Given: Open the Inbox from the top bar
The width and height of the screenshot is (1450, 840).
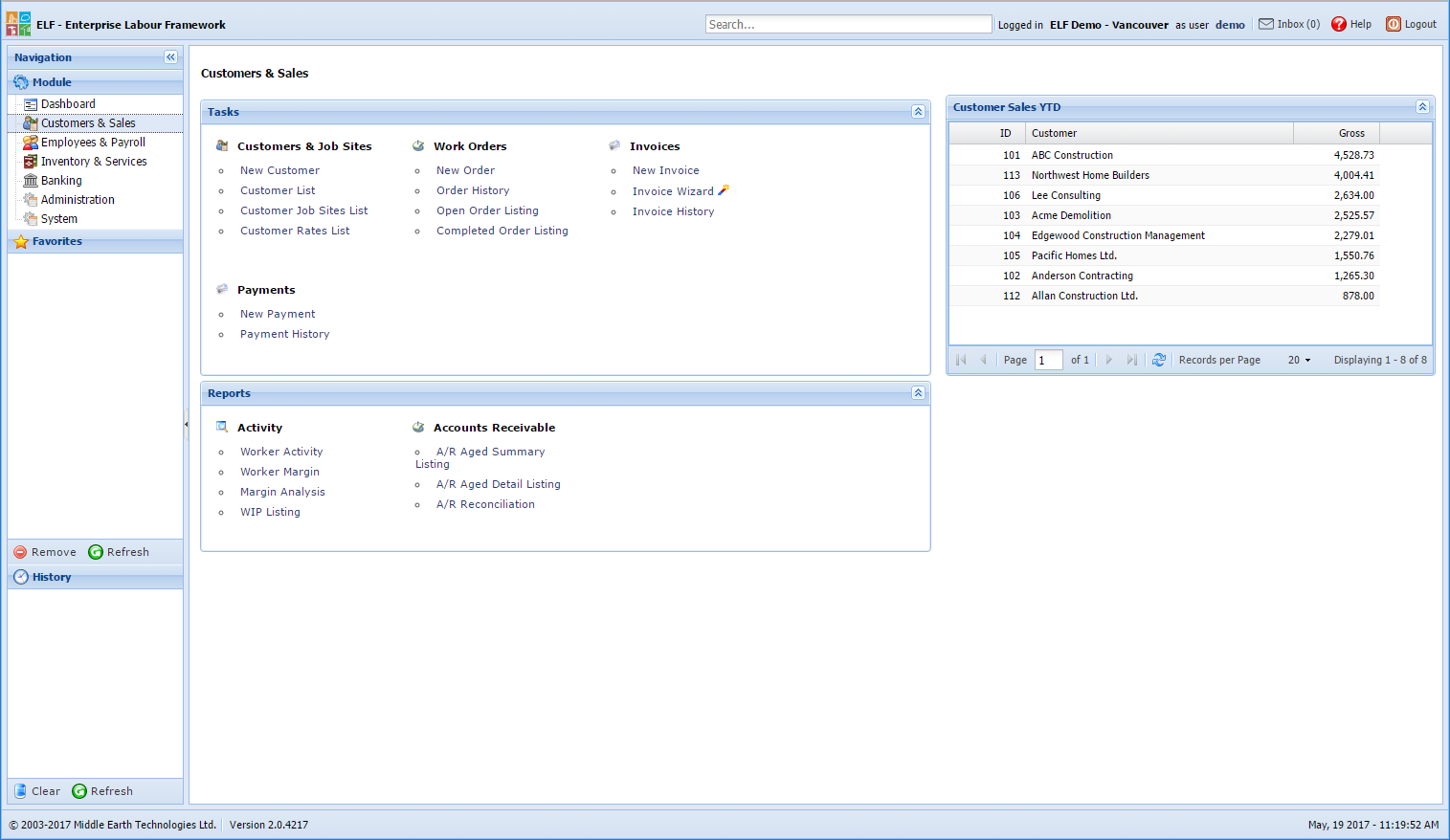Looking at the screenshot, I should pyautogui.click(x=1288, y=24).
